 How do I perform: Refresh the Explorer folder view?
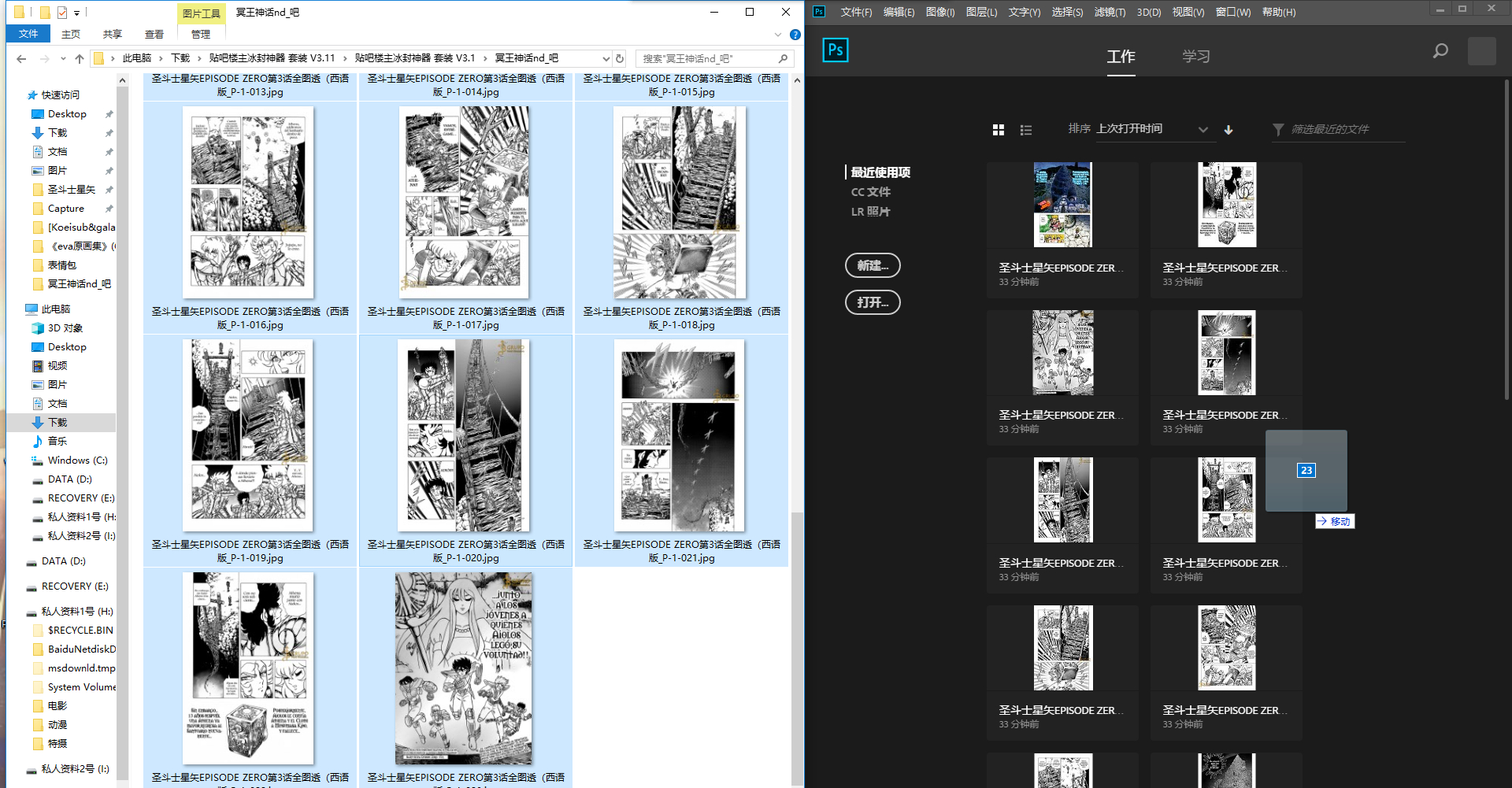pos(620,58)
